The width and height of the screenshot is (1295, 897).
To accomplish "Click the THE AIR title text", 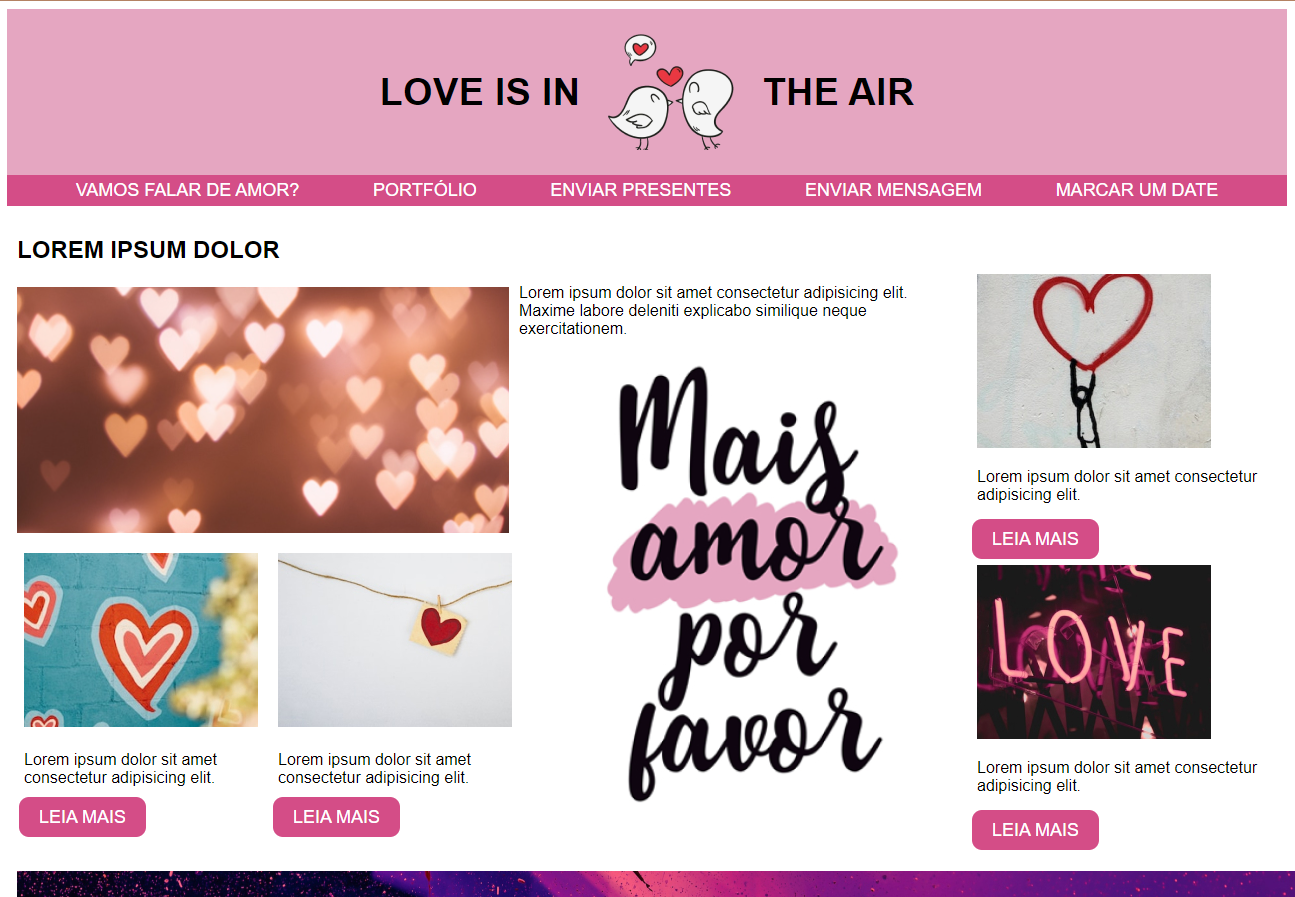I will pyautogui.click(x=839, y=92).
